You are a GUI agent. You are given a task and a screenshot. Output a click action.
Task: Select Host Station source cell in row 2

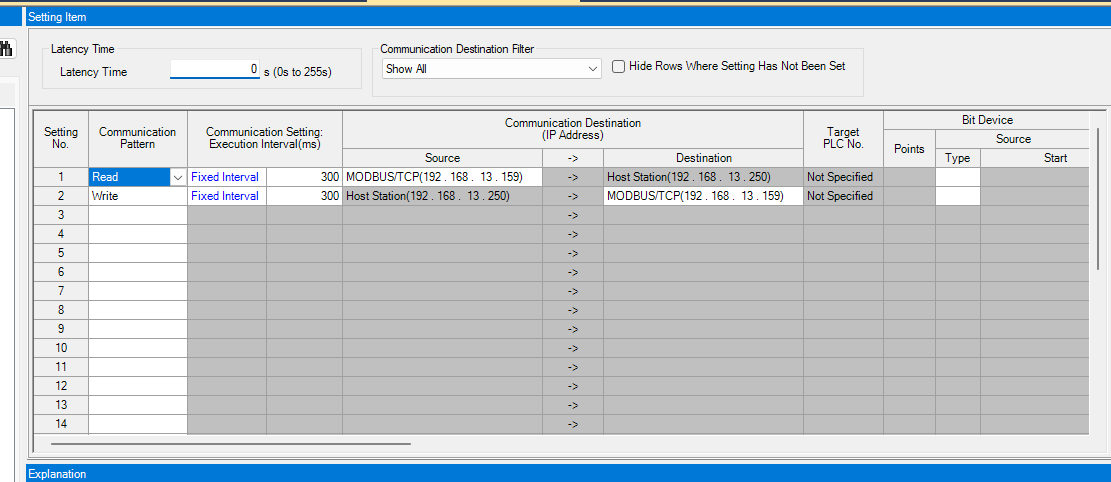443,196
